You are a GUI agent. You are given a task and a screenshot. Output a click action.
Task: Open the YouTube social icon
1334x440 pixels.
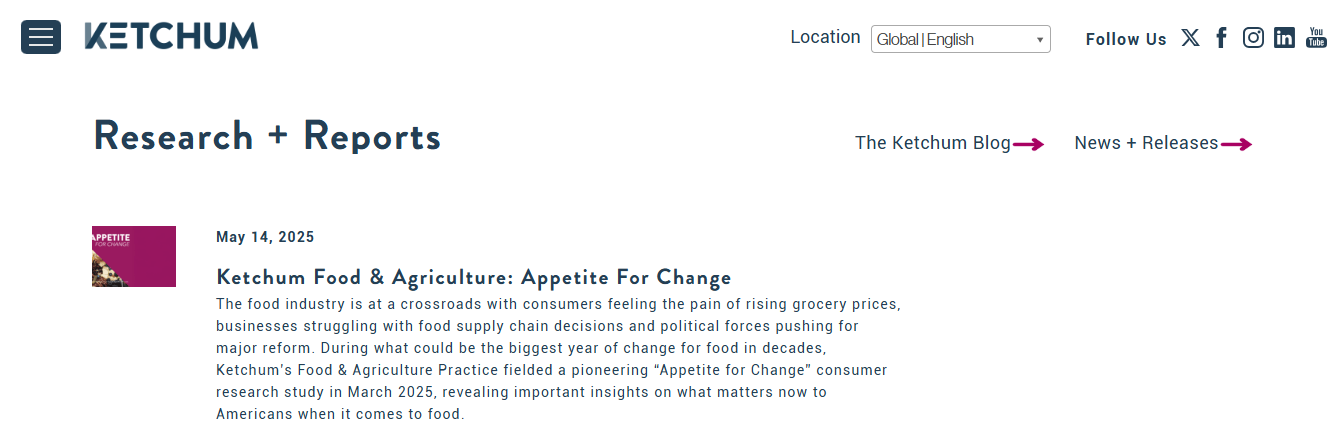1316,38
